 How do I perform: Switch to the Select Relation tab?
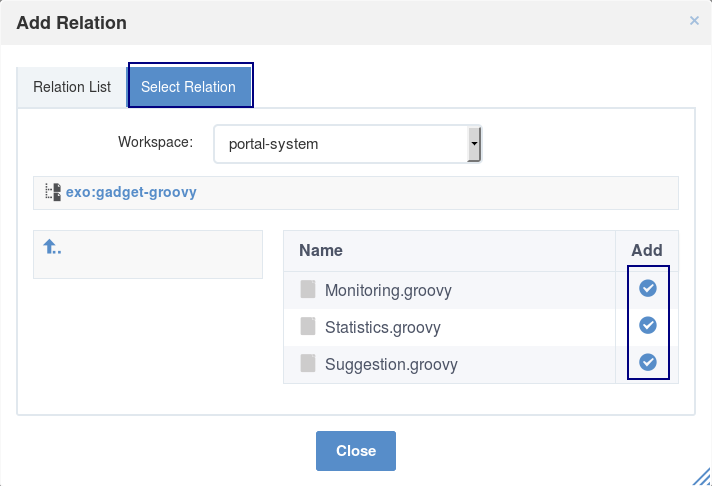tap(188, 87)
